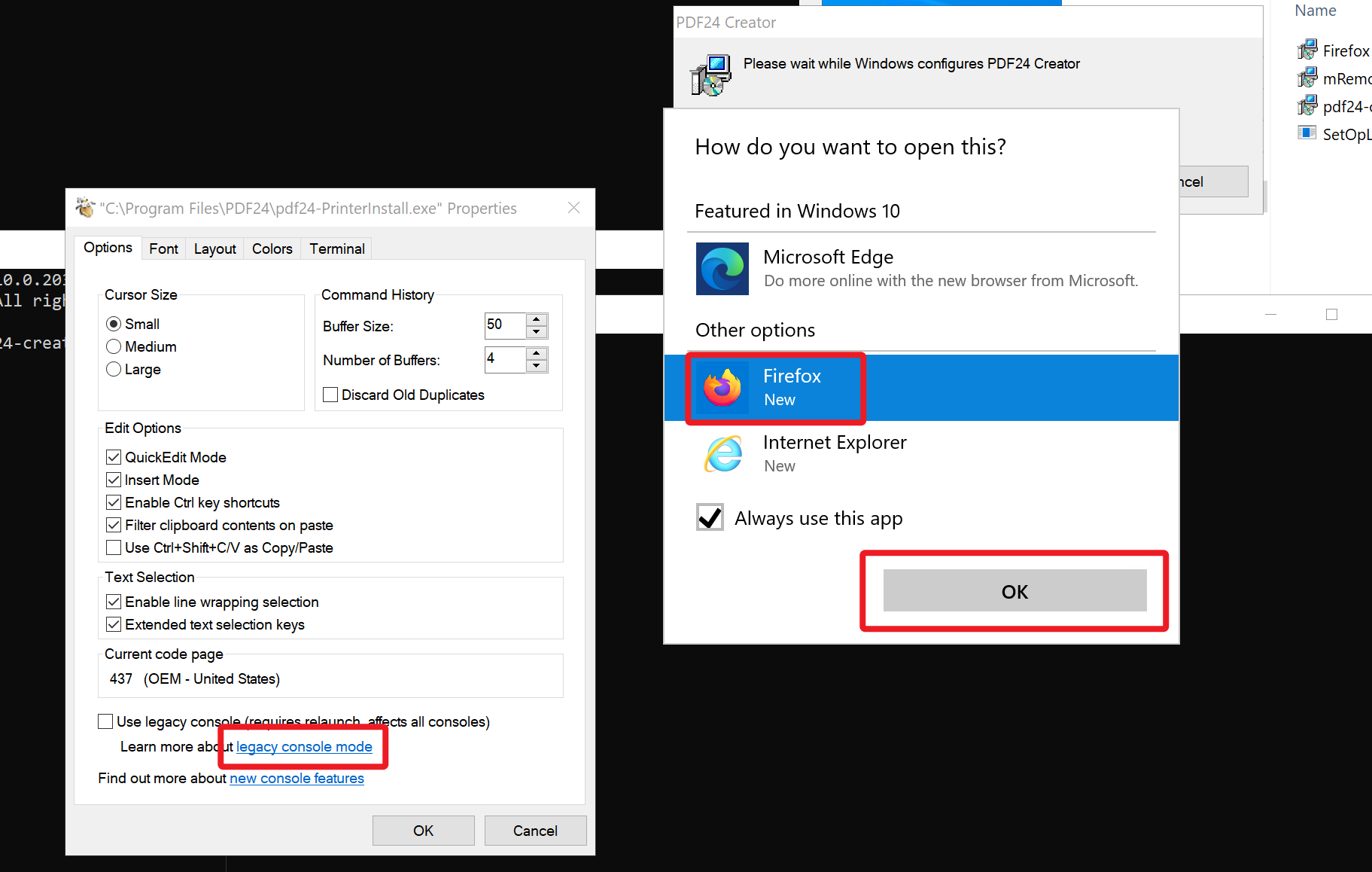Select Medium cursor size

[x=114, y=346]
